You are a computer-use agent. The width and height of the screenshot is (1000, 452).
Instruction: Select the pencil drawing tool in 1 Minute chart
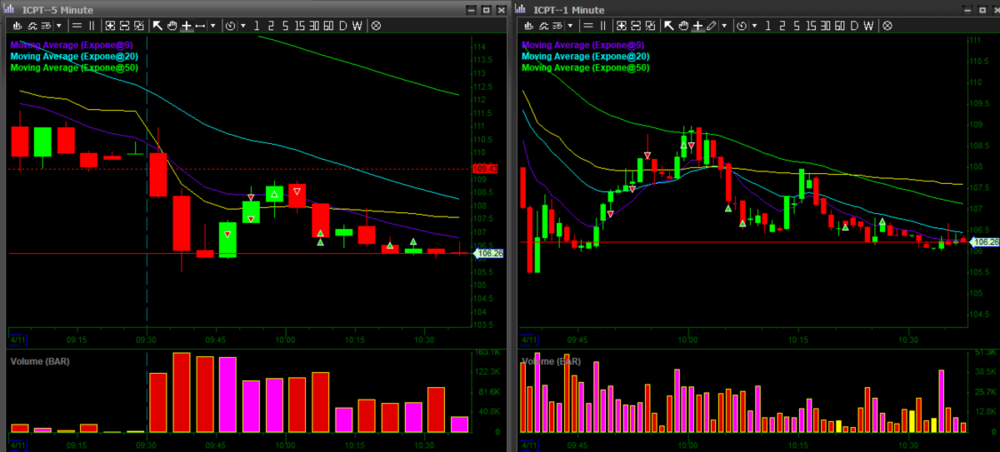[x=712, y=25]
